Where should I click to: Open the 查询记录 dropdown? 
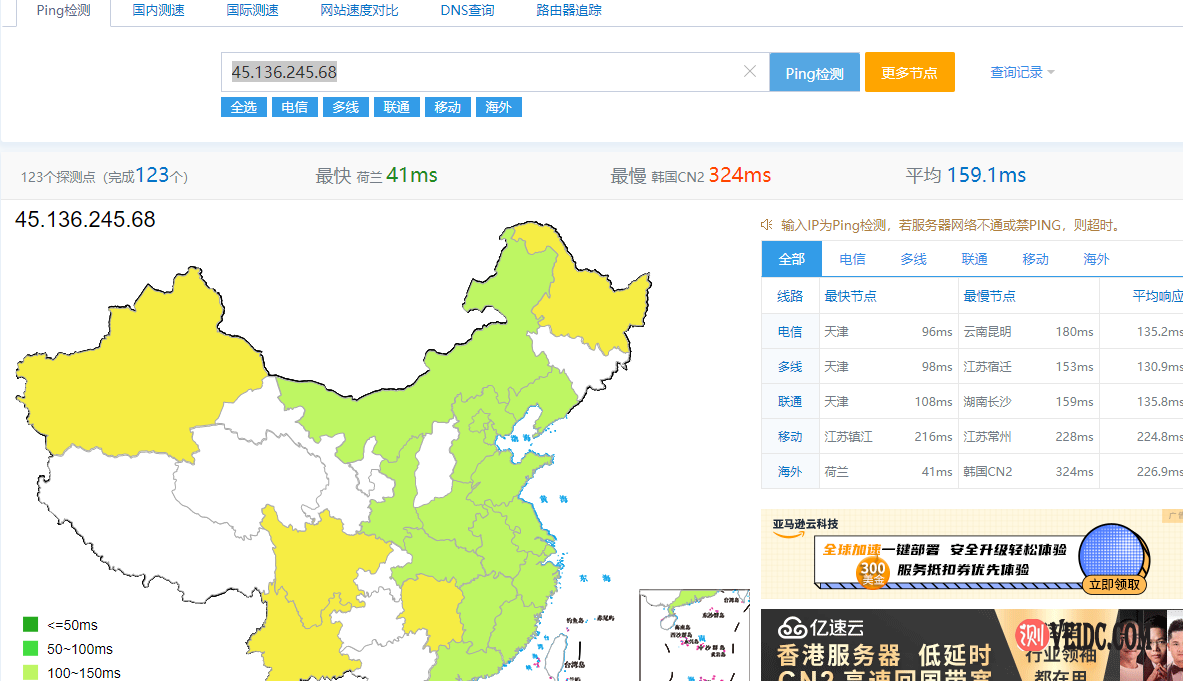[x=1022, y=72]
